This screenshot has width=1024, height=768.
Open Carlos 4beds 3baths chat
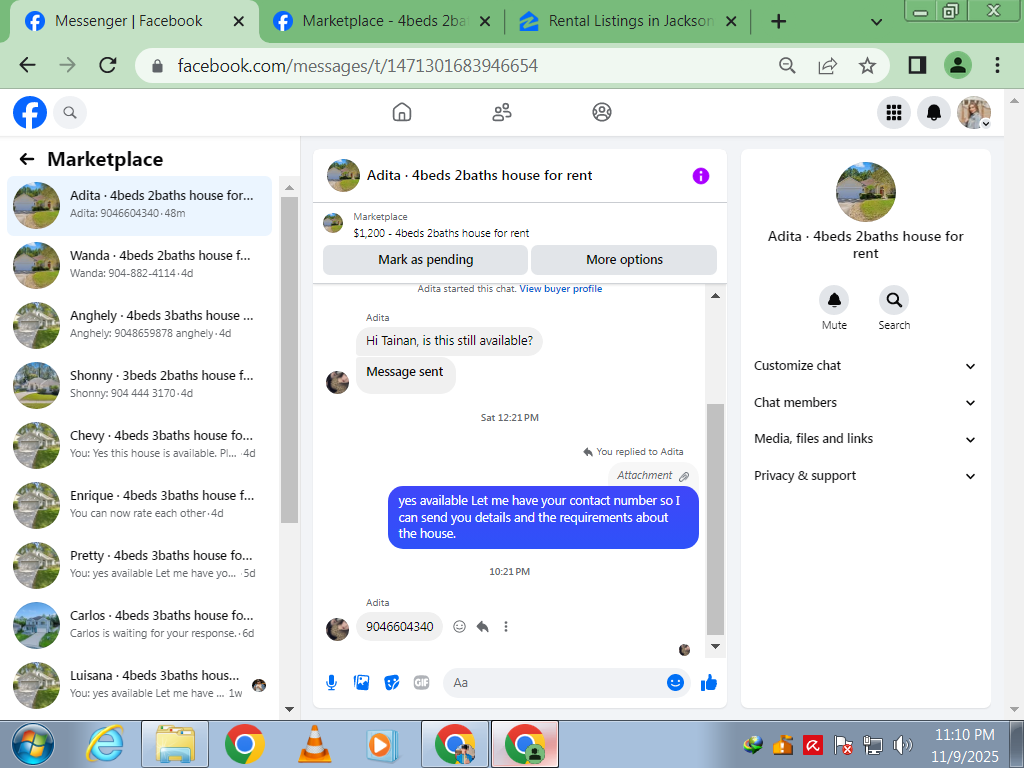pyautogui.click(x=140, y=626)
